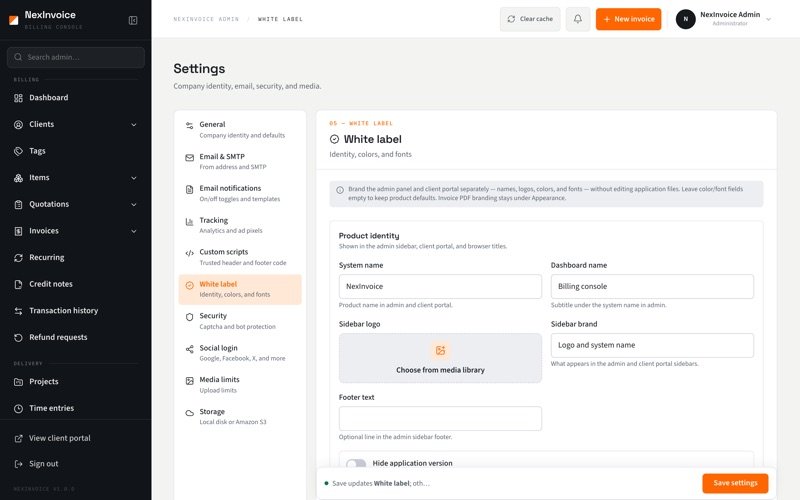Open the Tracking settings tab

[x=240, y=226]
